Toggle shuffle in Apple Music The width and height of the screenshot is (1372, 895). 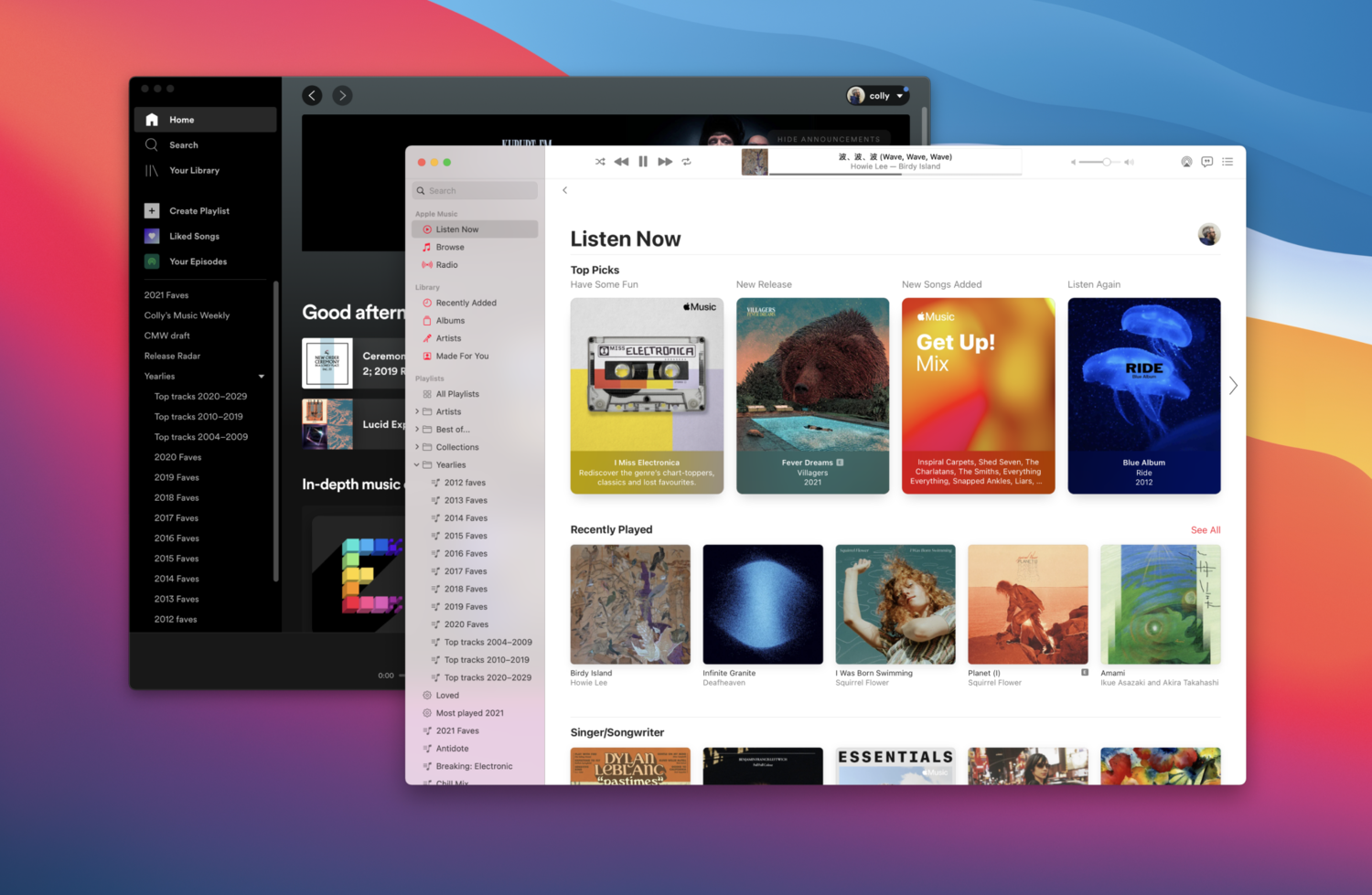[x=600, y=162]
